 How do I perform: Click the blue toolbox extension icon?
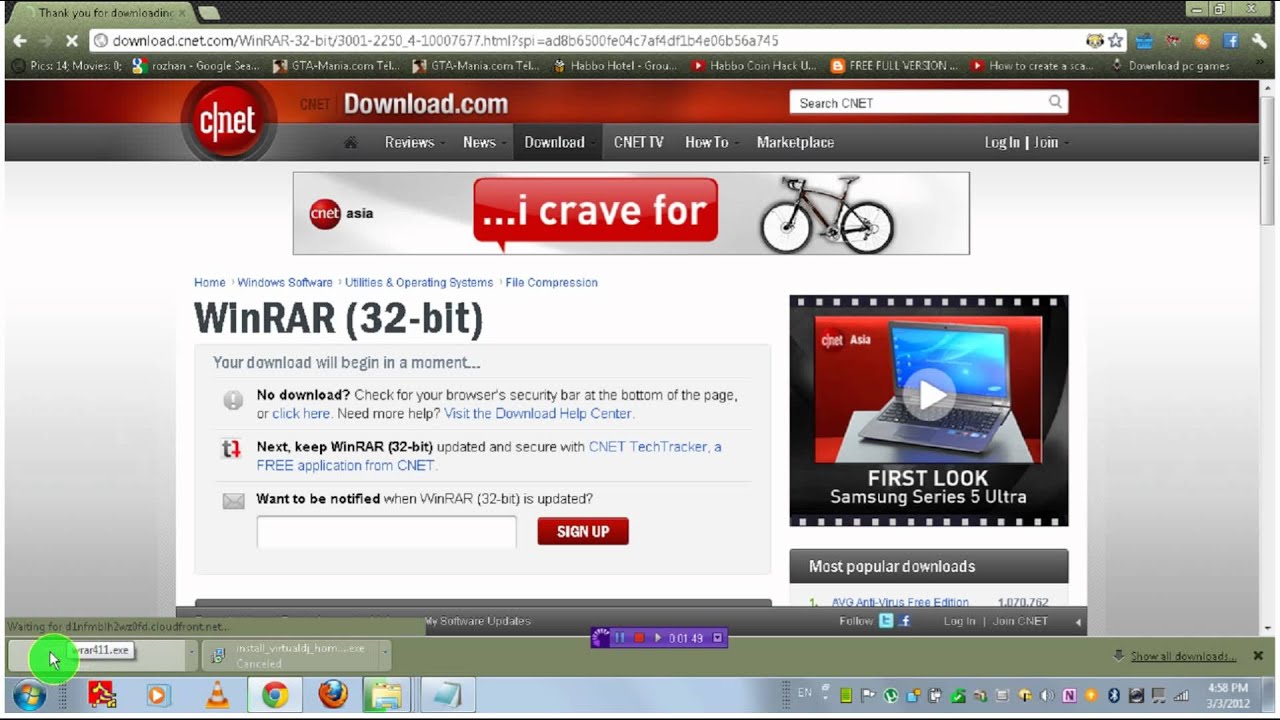click(x=1145, y=41)
